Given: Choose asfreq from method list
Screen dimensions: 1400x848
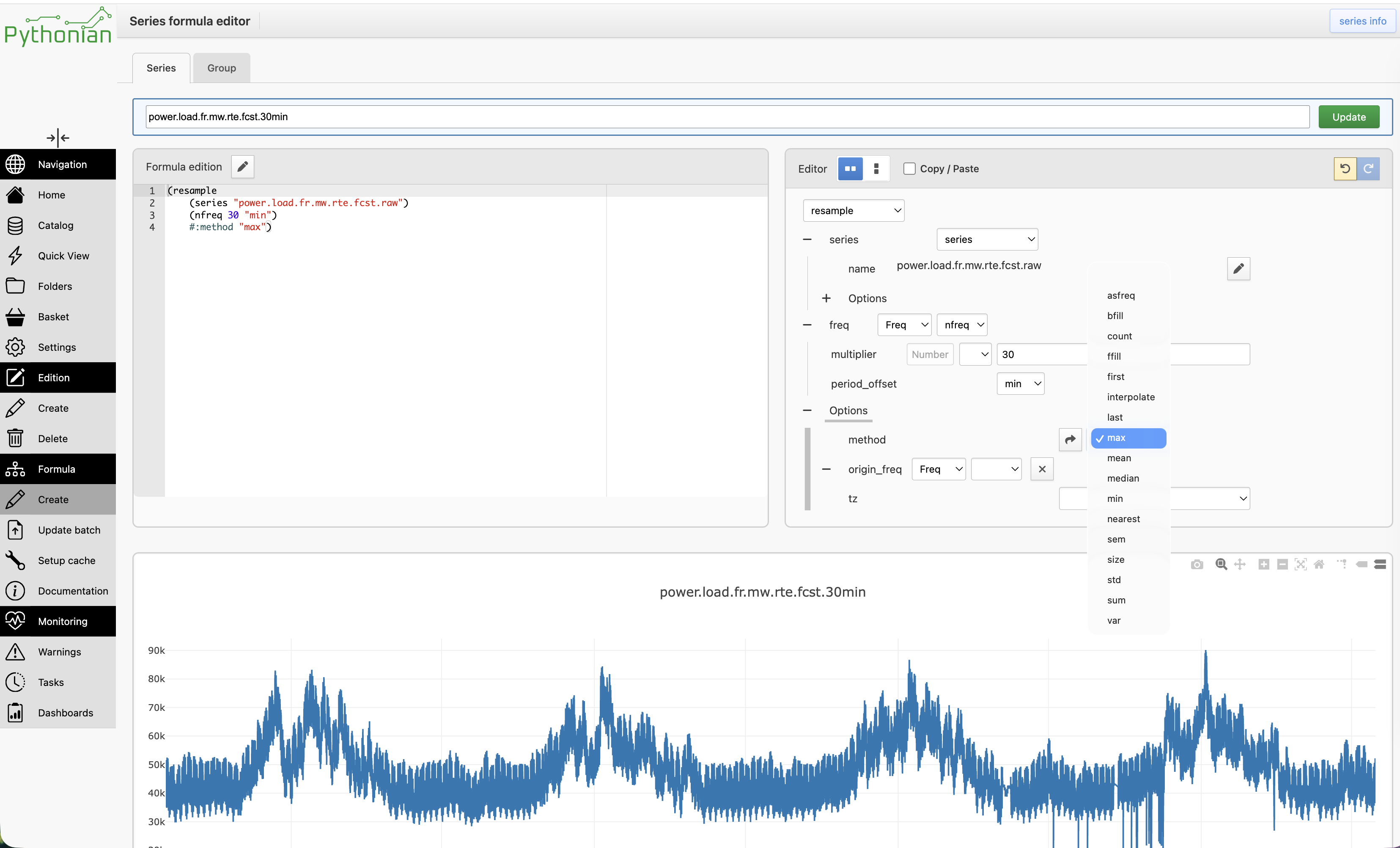Looking at the screenshot, I should point(1128,295).
